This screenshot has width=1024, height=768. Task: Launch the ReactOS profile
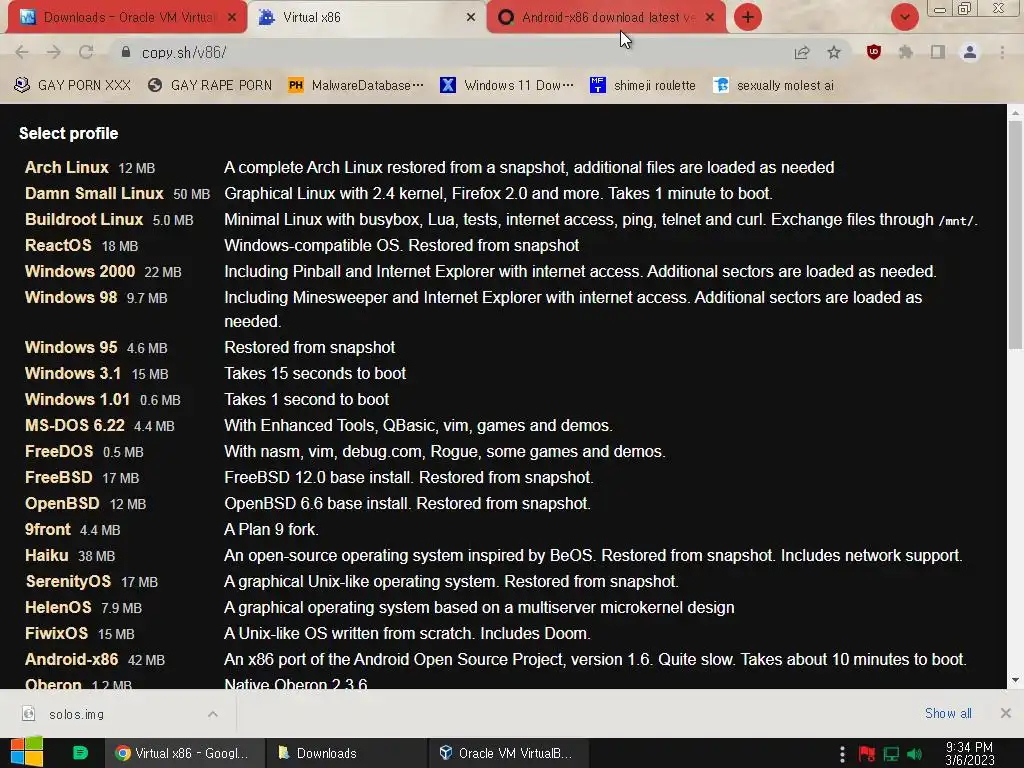click(58, 246)
